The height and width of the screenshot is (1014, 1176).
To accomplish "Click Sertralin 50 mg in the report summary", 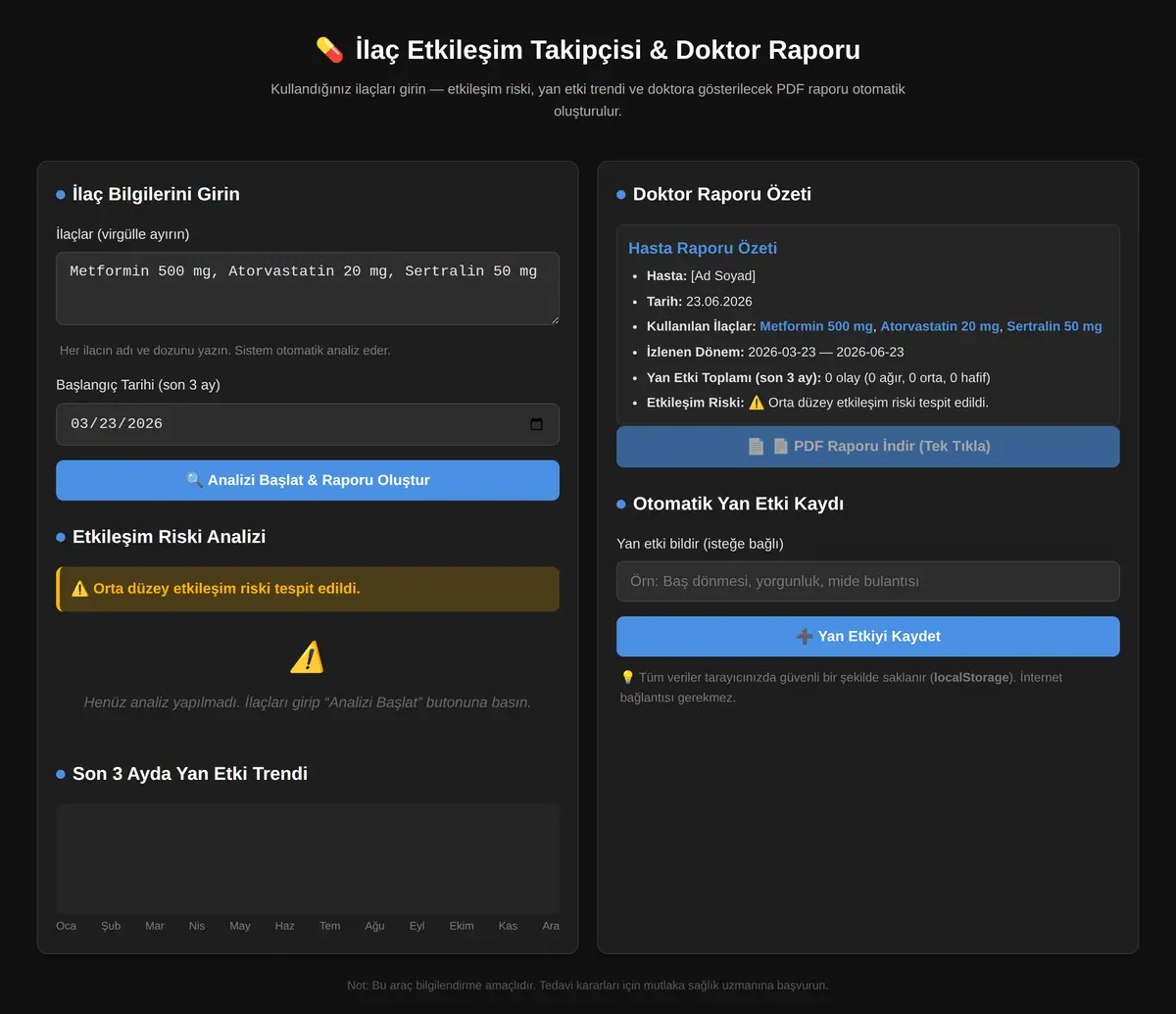I will click(1054, 326).
